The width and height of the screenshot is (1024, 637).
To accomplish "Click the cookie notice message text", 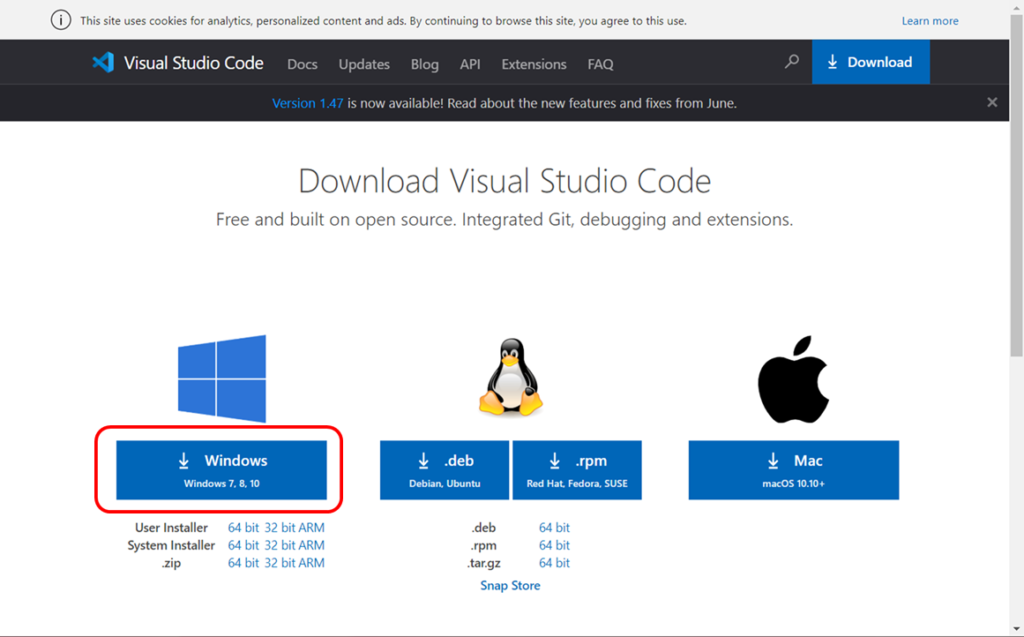I will pyautogui.click(x=383, y=21).
